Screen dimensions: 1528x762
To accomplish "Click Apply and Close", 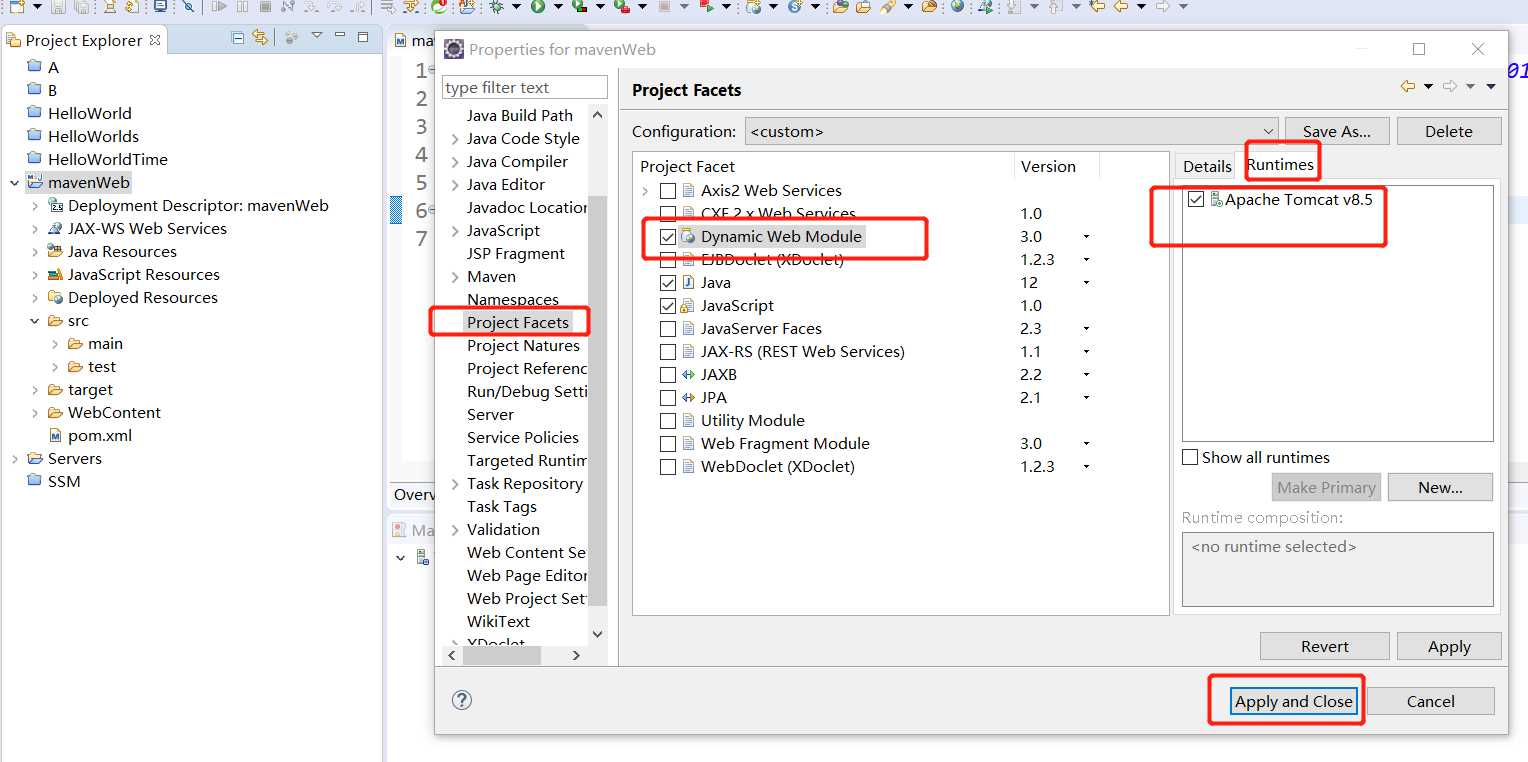I will pyautogui.click(x=1294, y=701).
